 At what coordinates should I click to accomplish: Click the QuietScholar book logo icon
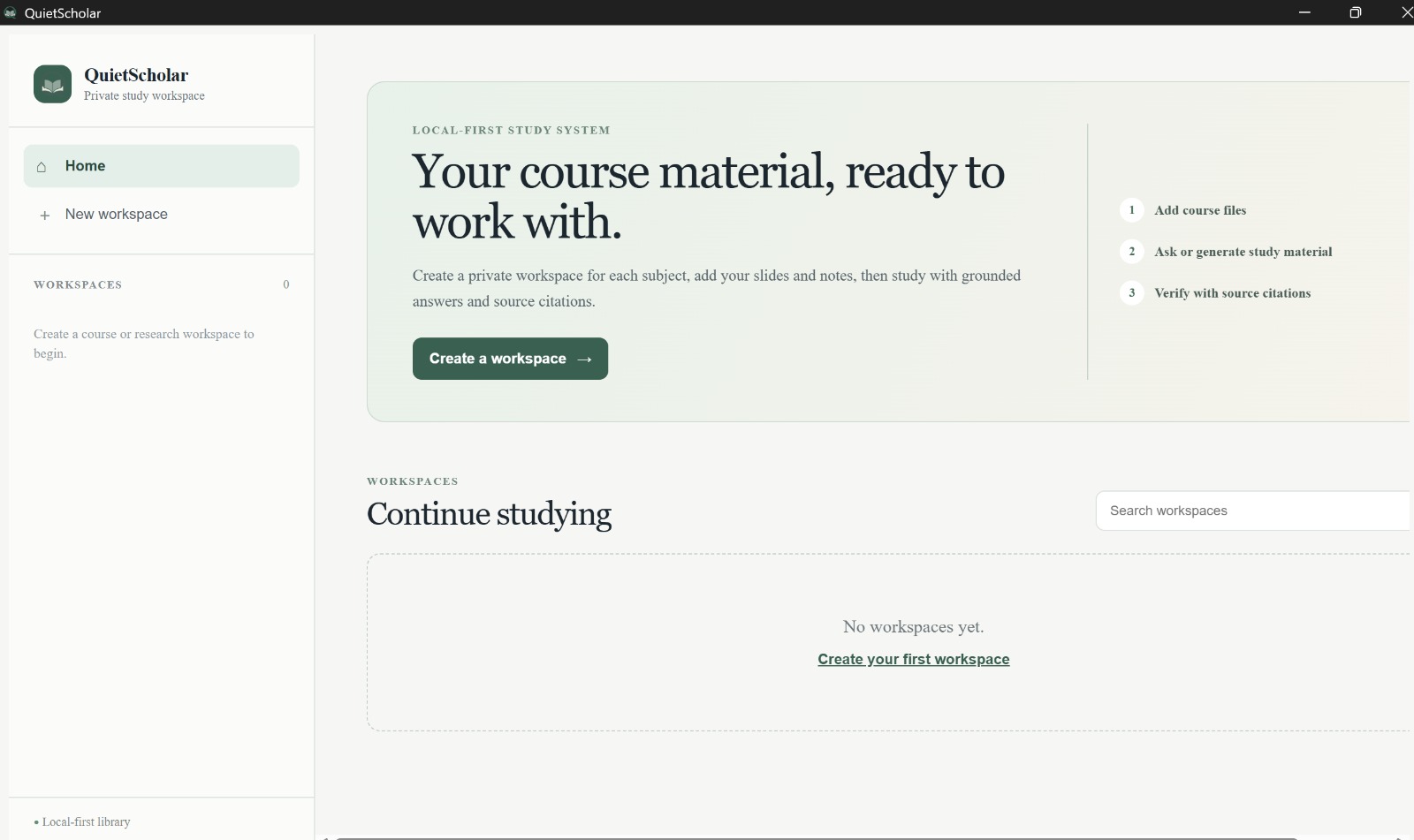click(52, 84)
